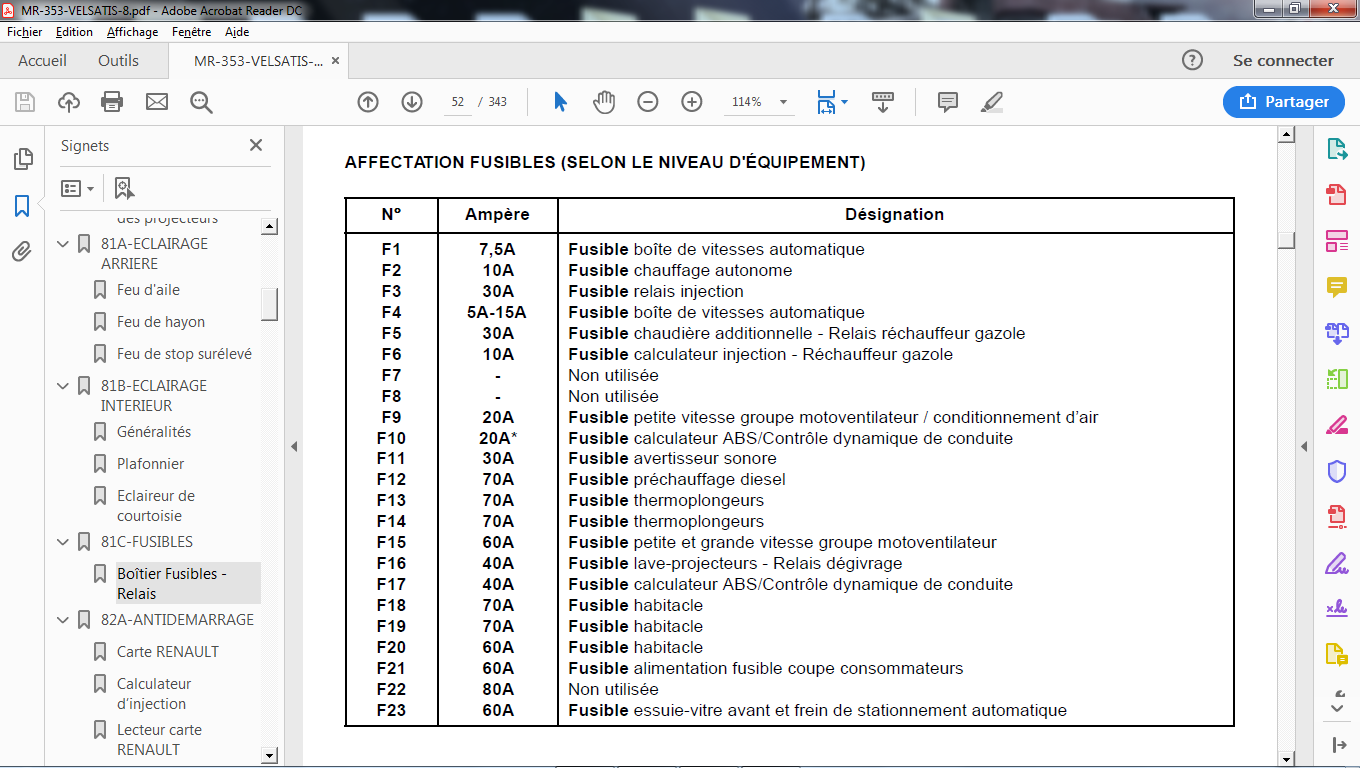Click the zoom in plus icon
The width and height of the screenshot is (1360, 768).
pos(692,102)
